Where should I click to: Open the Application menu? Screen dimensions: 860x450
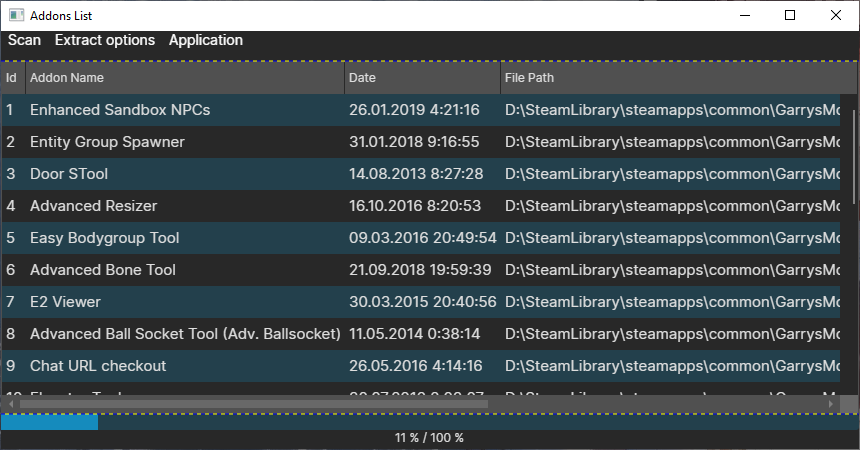pos(206,40)
